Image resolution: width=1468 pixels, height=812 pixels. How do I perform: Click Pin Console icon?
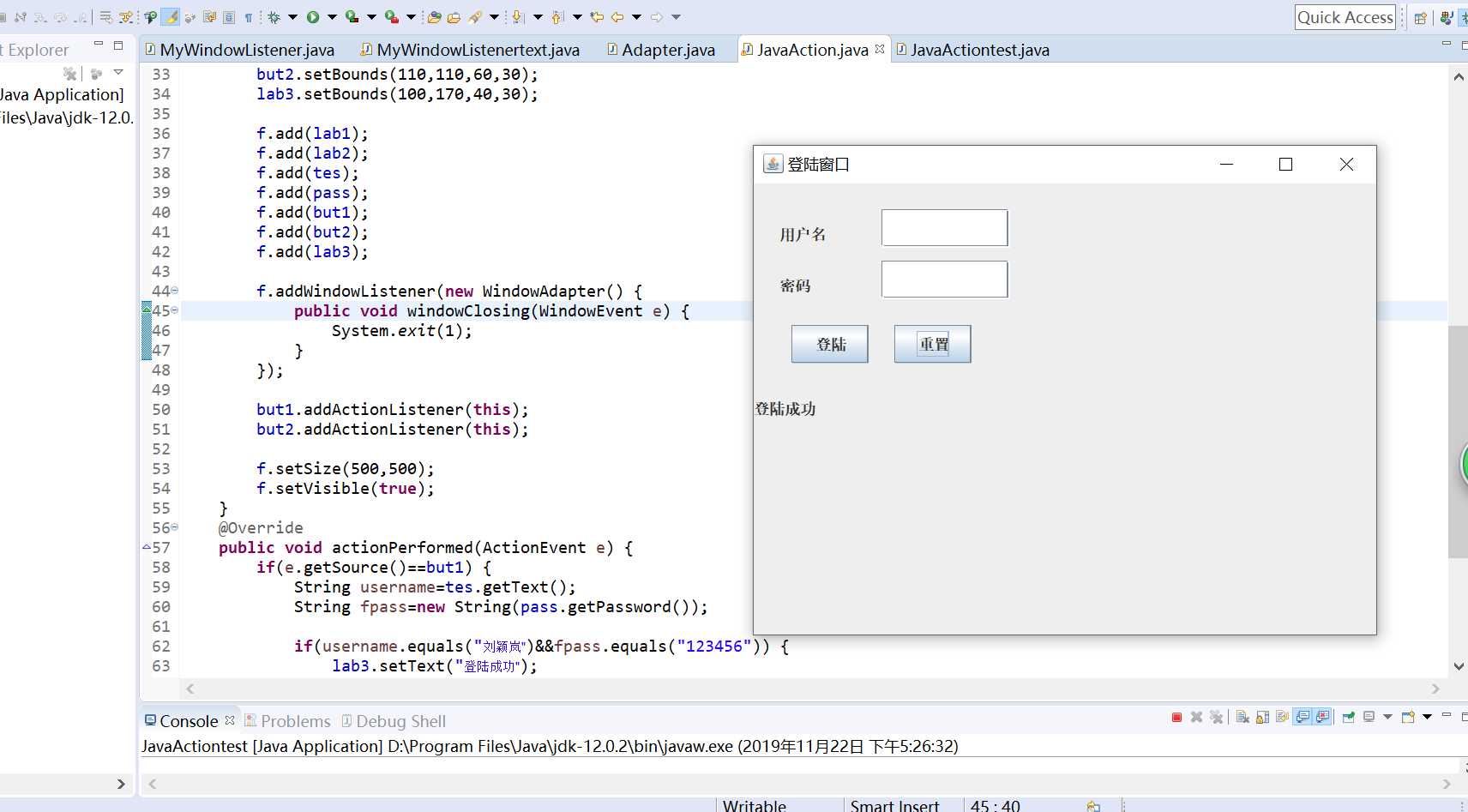click(1349, 718)
